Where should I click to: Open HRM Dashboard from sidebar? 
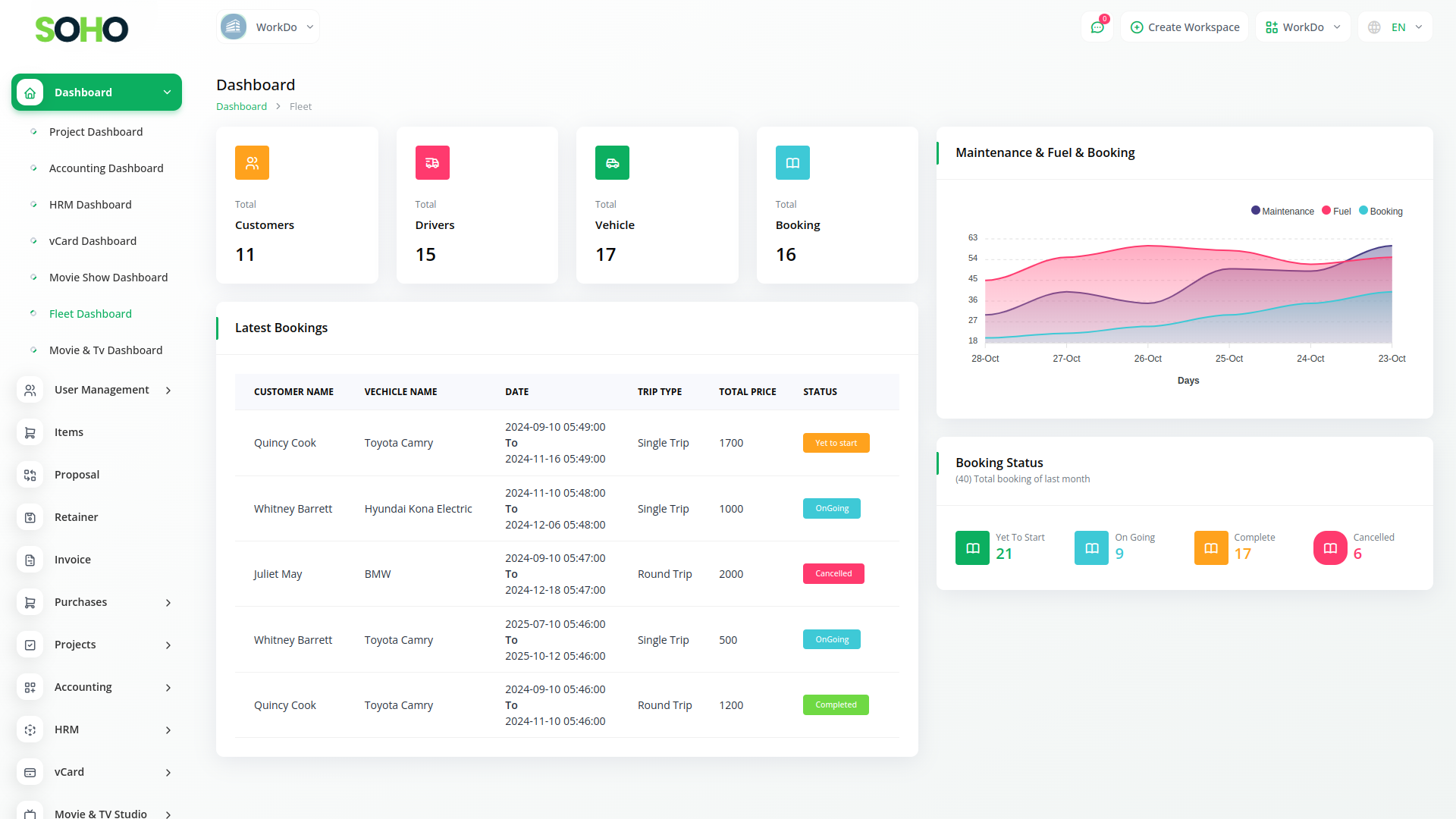90,205
